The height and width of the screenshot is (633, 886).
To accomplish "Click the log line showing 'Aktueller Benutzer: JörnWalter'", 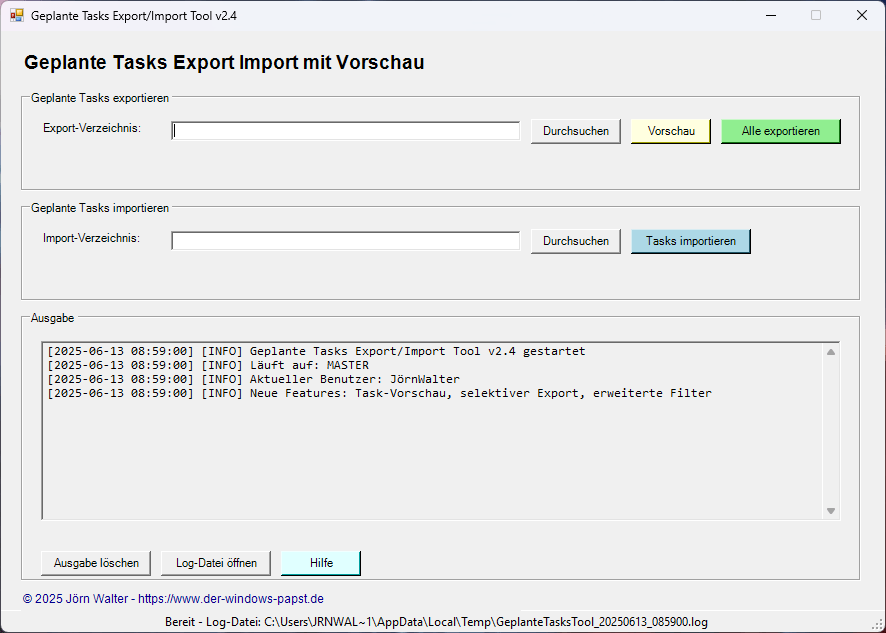I will (253, 379).
